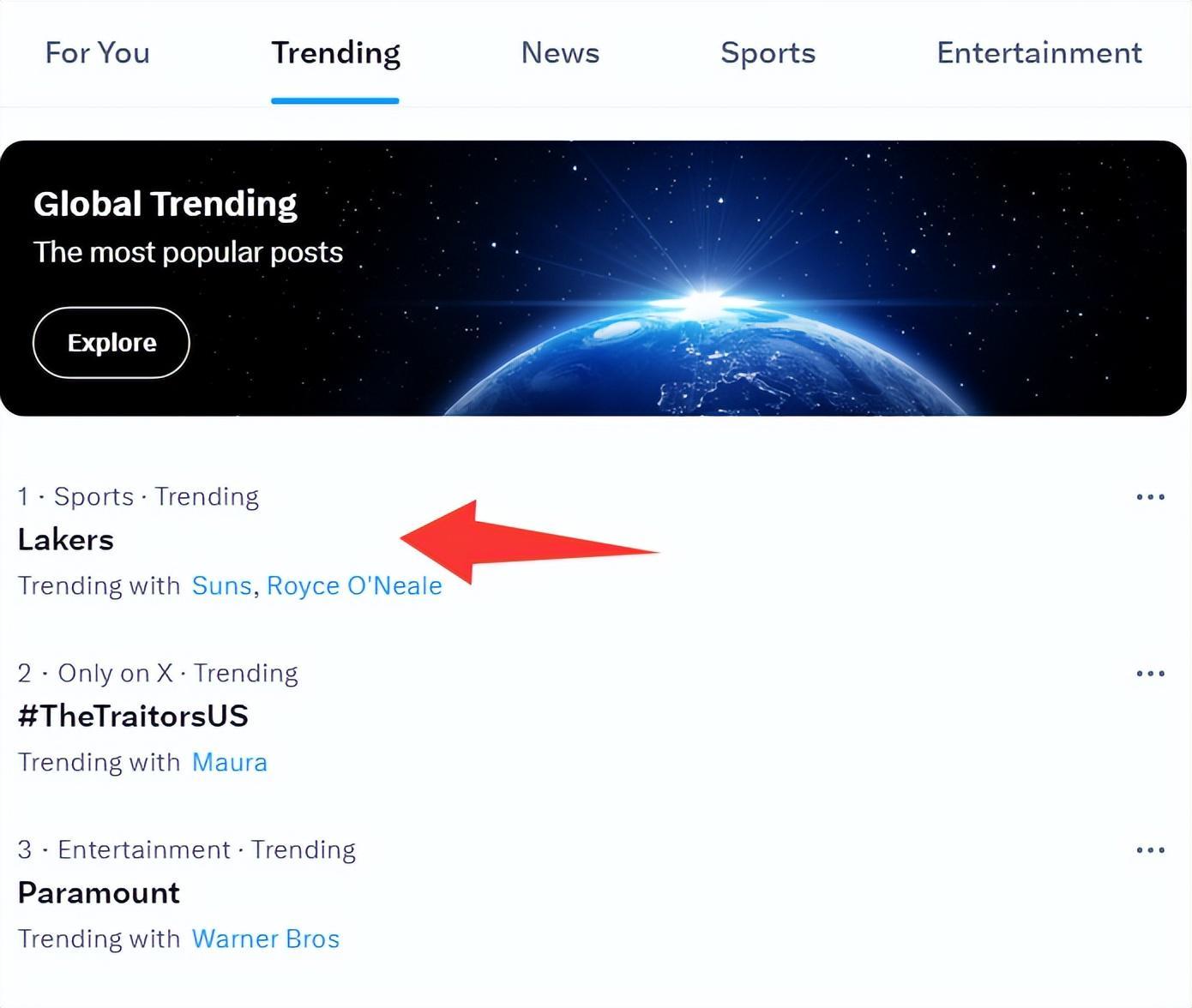Viewport: 1192px width, 1008px height.
Task: Open the Maura related trend link
Action: point(229,763)
